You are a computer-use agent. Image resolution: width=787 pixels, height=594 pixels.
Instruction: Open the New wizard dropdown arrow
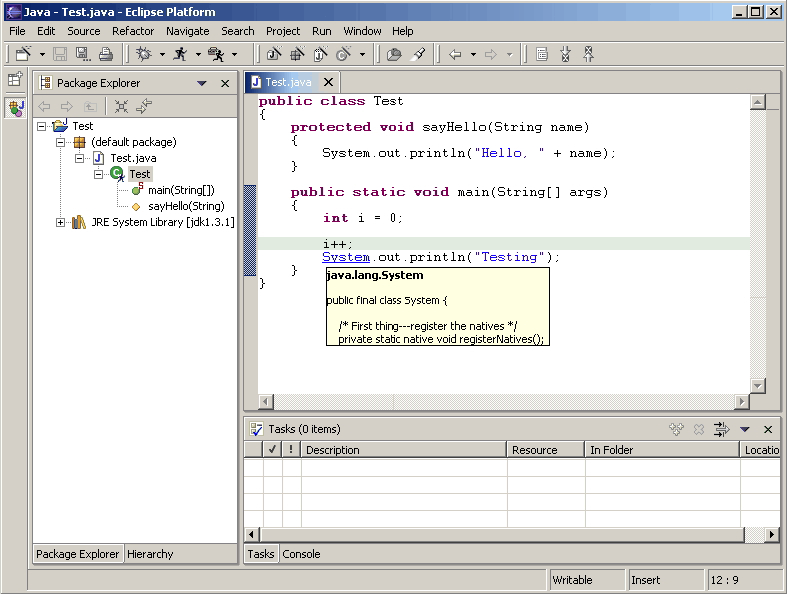pyautogui.click(x=42, y=54)
